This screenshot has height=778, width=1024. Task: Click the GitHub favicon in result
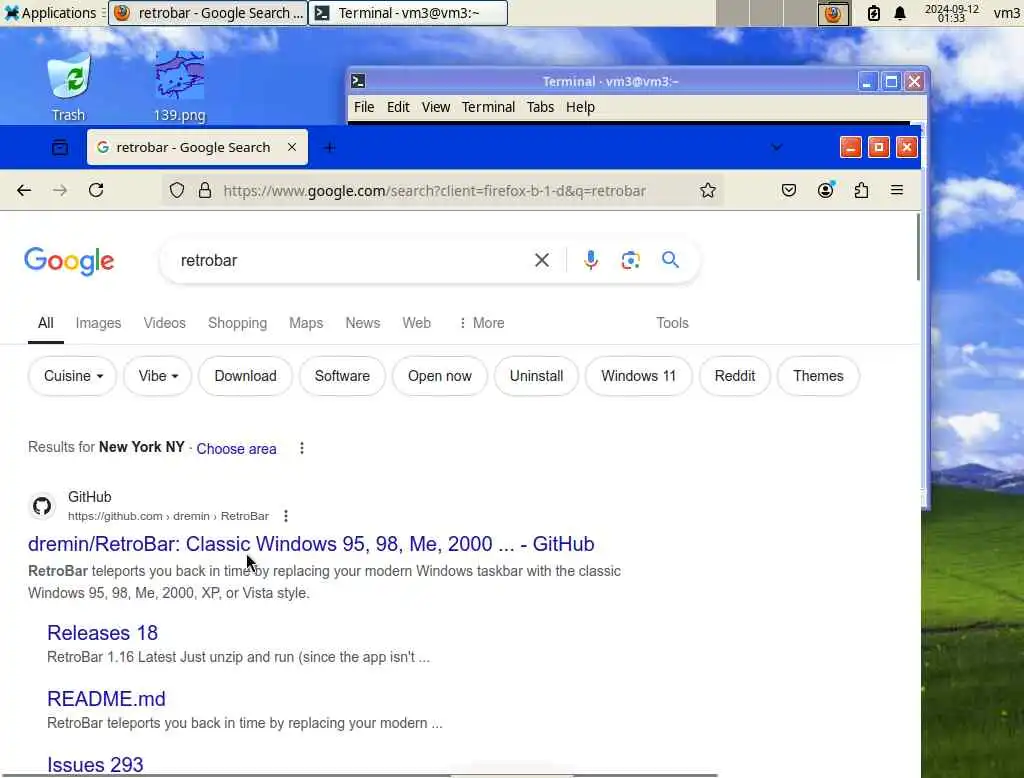[x=42, y=506]
